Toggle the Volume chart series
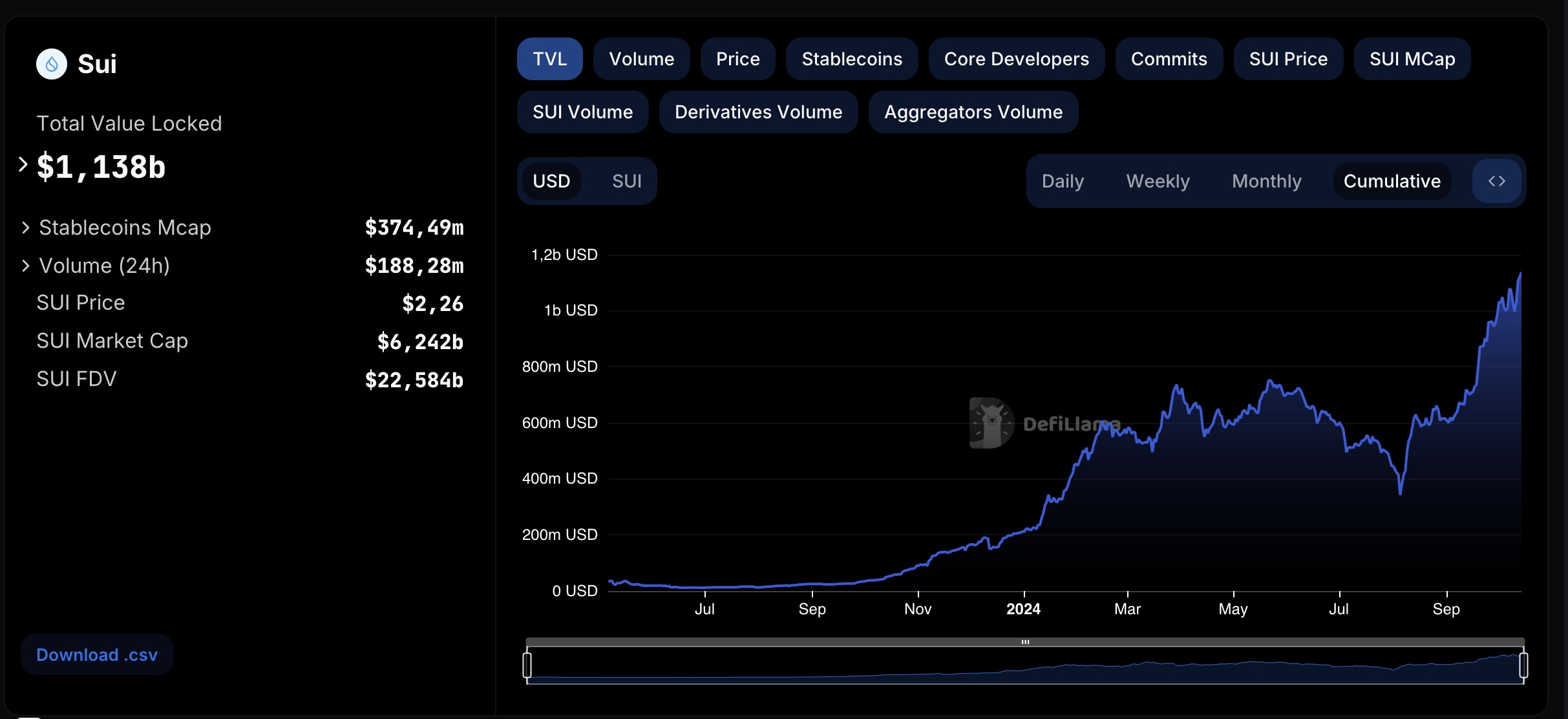The height and width of the screenshot is (719, 1568). coord(642,59)
